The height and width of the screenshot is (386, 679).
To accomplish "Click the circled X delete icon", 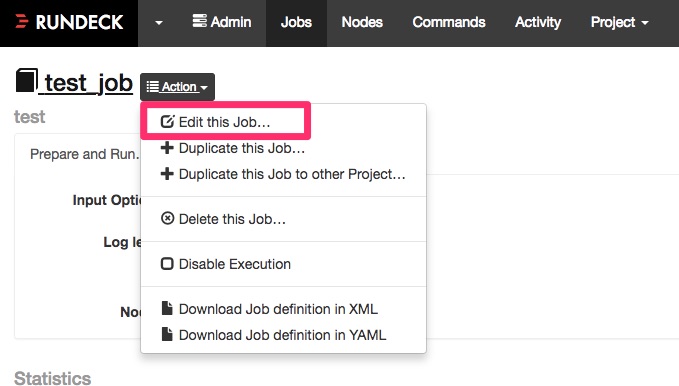I will click(x=167, y=218).
